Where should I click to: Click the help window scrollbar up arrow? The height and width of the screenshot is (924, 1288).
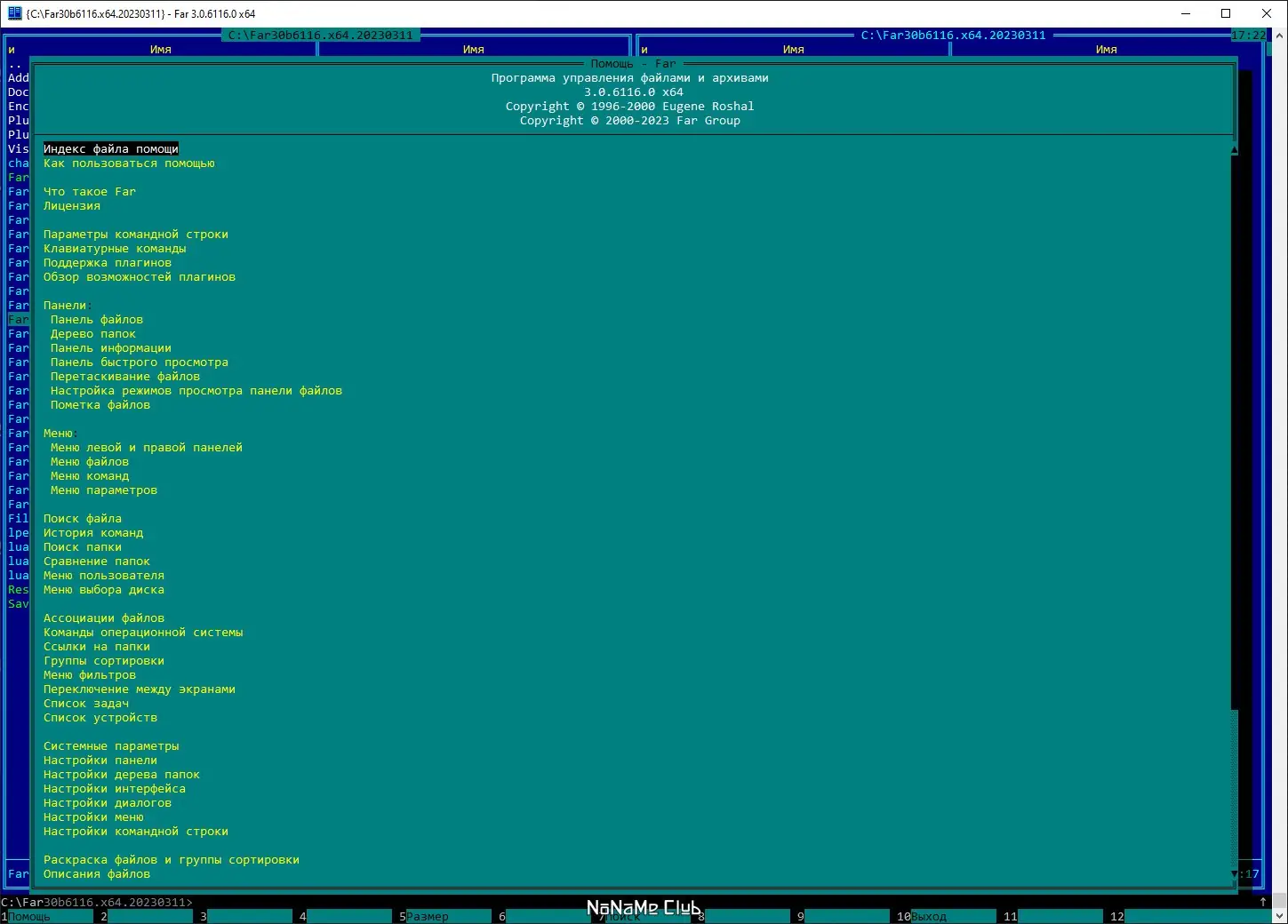1234,148
